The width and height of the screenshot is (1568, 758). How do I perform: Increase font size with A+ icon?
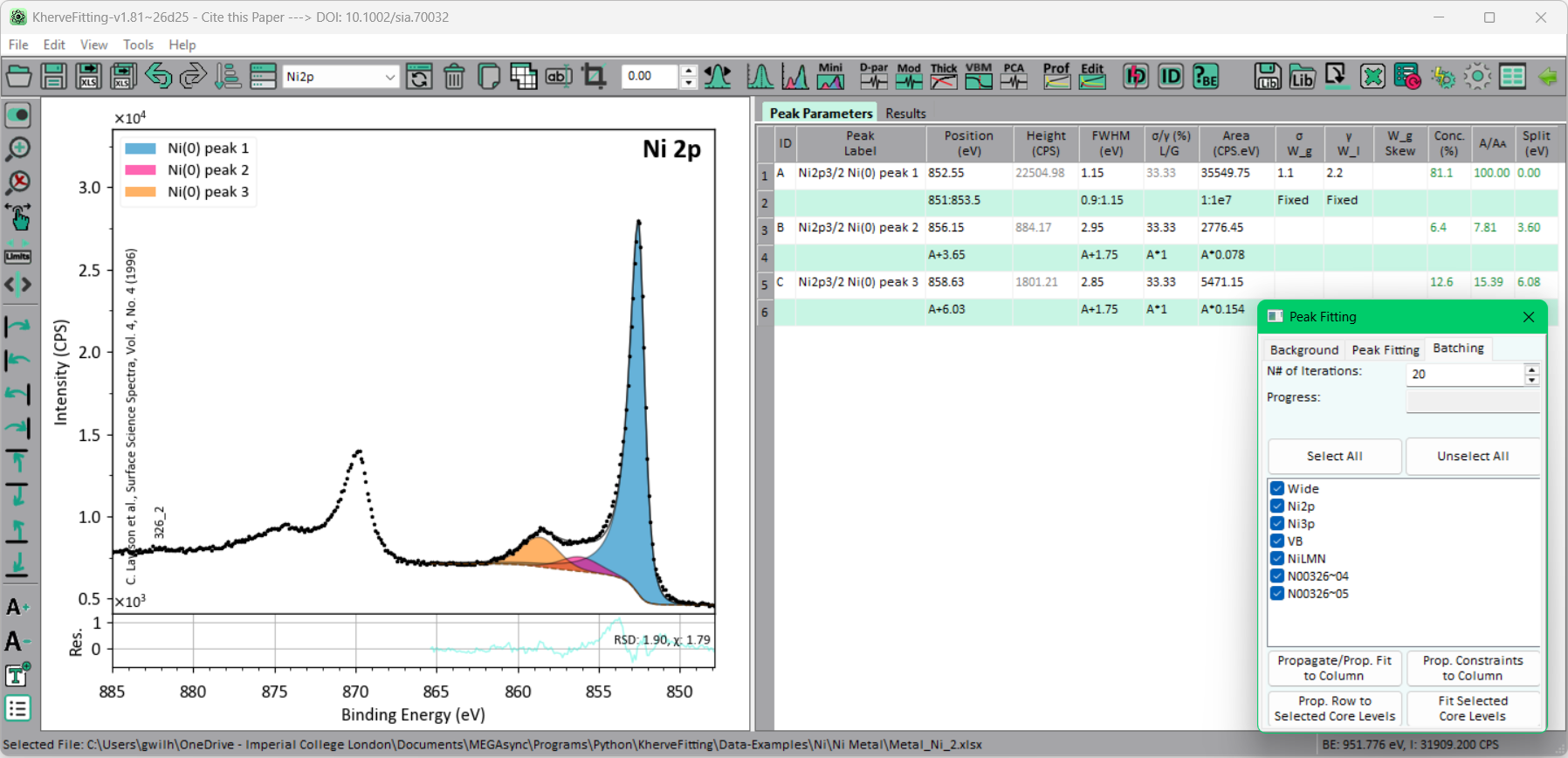tap(17, 607)
